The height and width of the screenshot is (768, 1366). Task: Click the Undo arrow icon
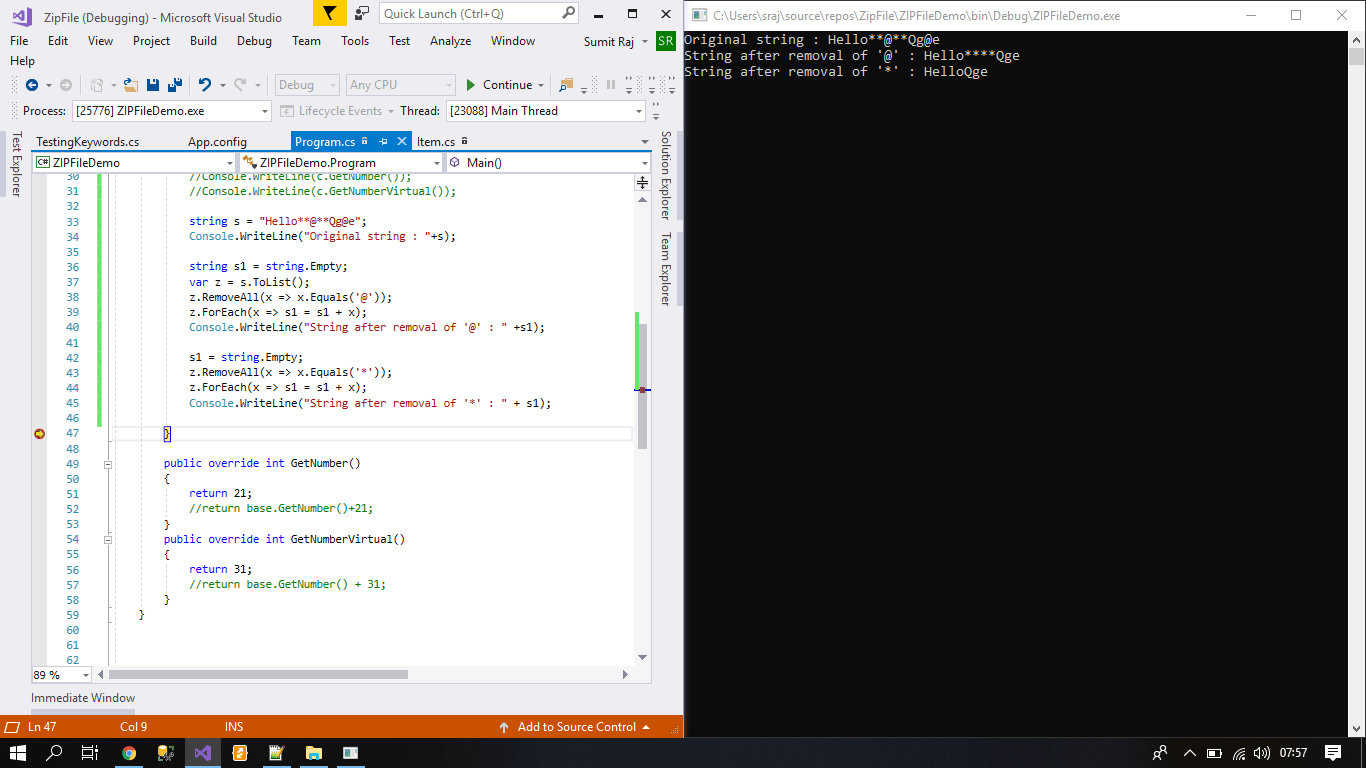[x=205, y=85]
